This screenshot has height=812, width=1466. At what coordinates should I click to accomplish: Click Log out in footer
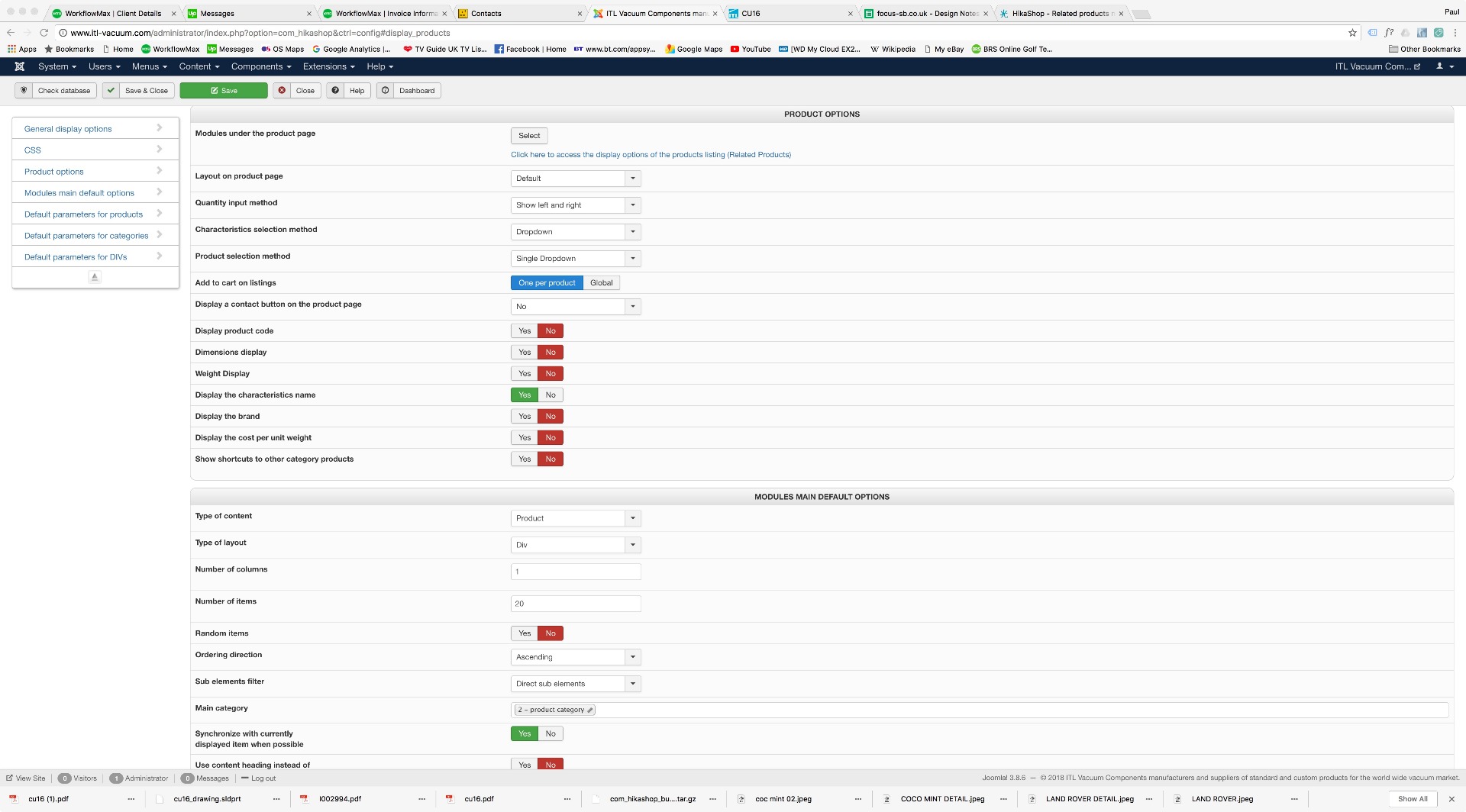[259, 778]
